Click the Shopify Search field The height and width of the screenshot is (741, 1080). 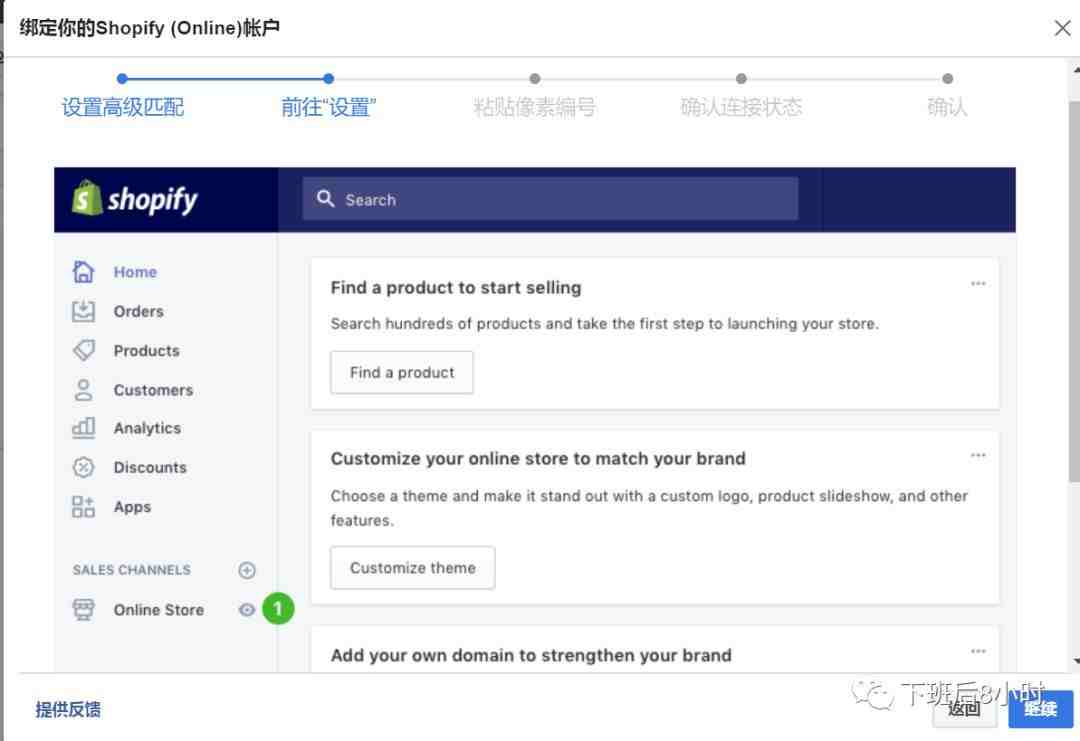click(x=550, y=199)
